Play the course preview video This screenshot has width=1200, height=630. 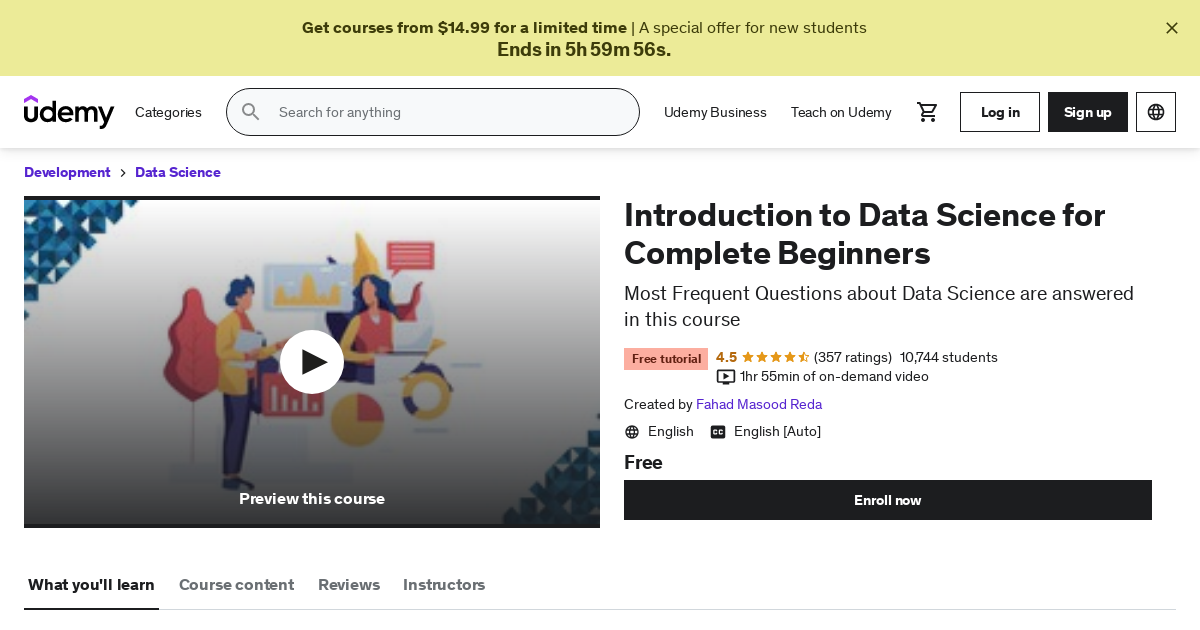(312, 362)
